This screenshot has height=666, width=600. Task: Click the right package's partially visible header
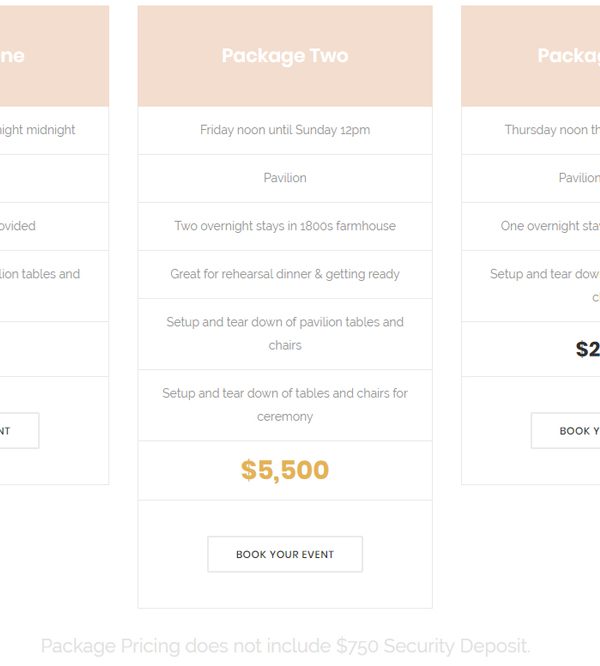pyautogui.click(x=531, y=56)
